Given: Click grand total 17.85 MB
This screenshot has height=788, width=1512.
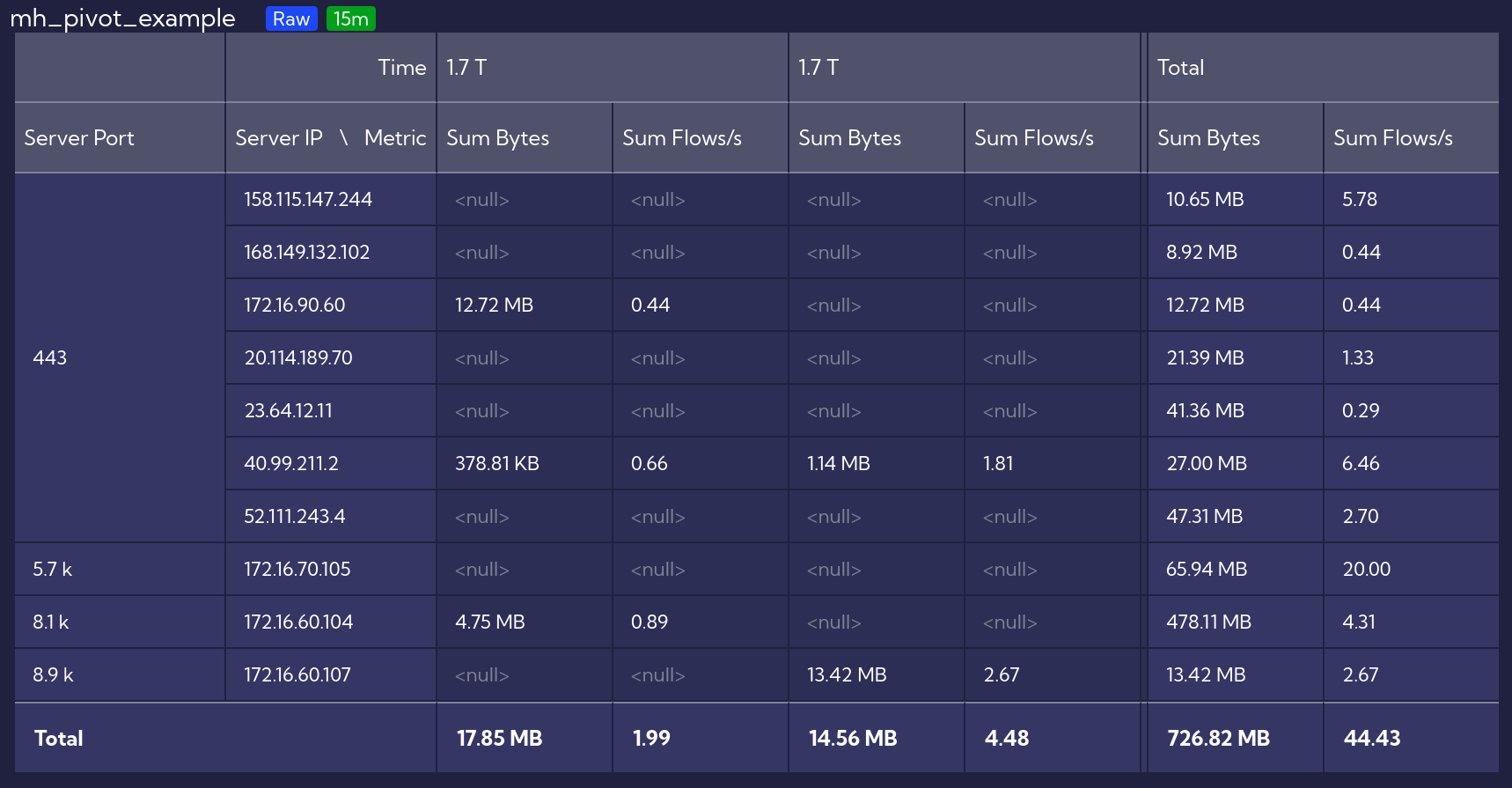Looking at the screenshot, I should (x=500, y=739).
